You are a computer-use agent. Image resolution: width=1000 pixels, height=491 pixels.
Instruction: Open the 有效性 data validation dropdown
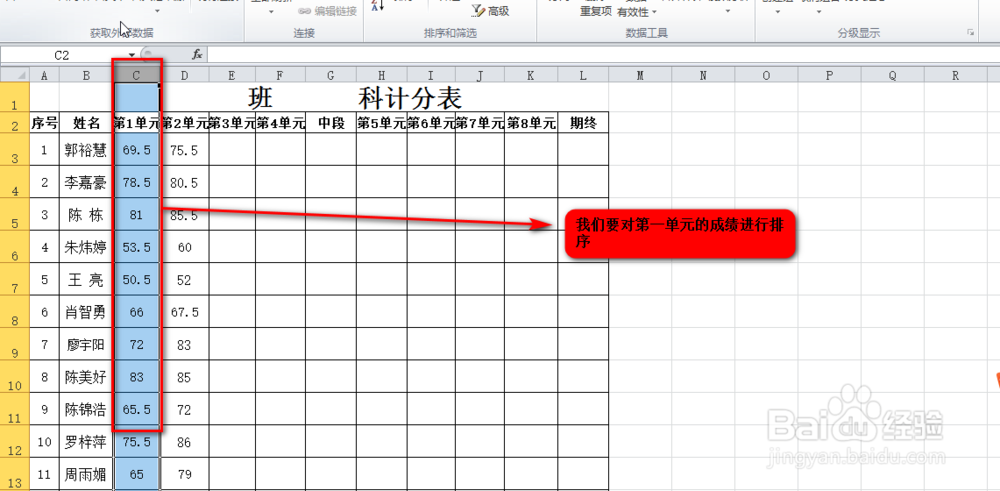(638, 11)
